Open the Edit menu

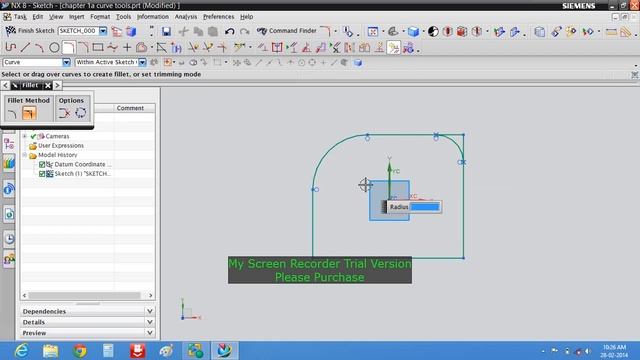click(38, 17)
